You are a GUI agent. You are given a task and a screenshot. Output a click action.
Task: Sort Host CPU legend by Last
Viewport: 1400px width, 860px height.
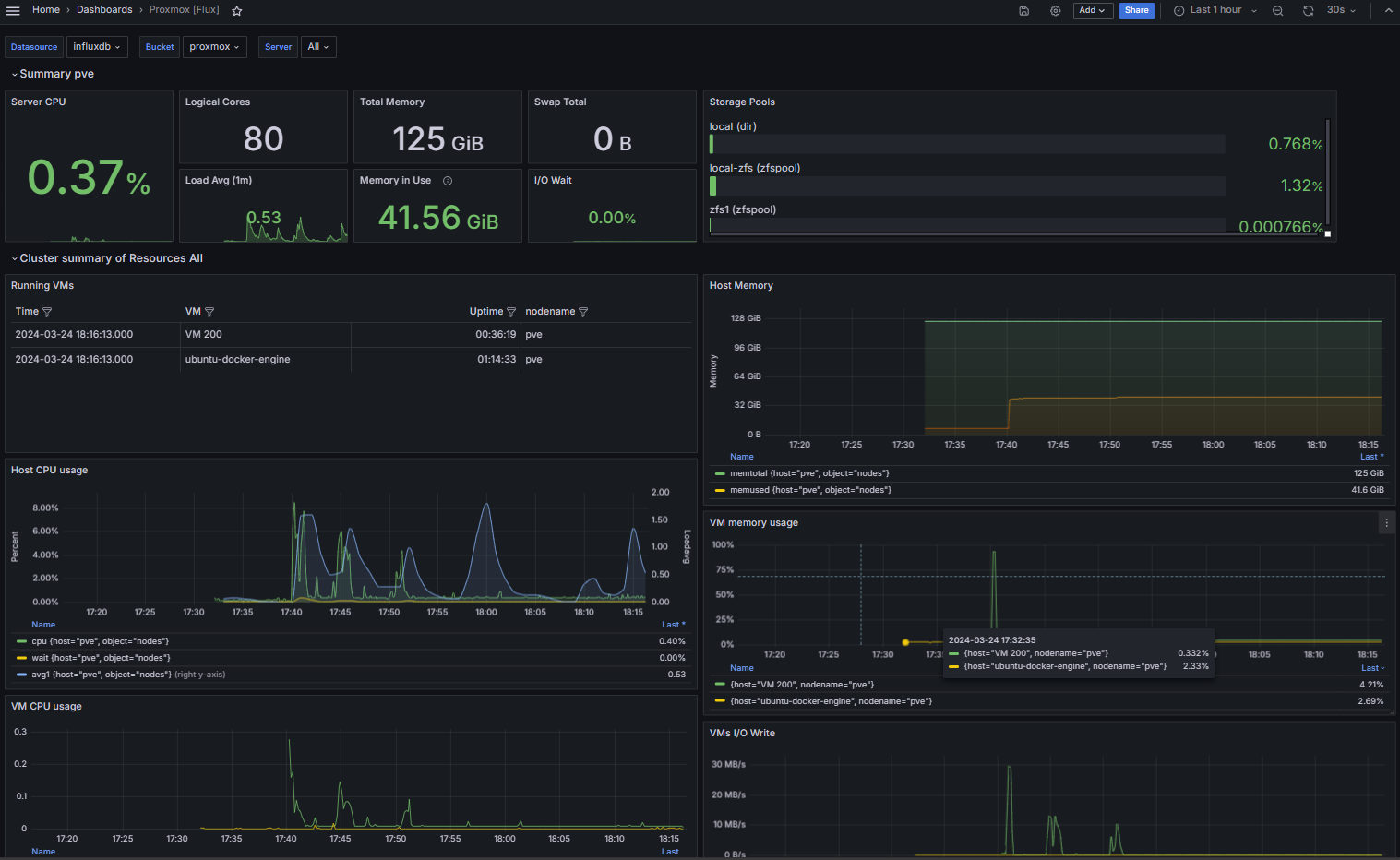[x=674, y=625]
